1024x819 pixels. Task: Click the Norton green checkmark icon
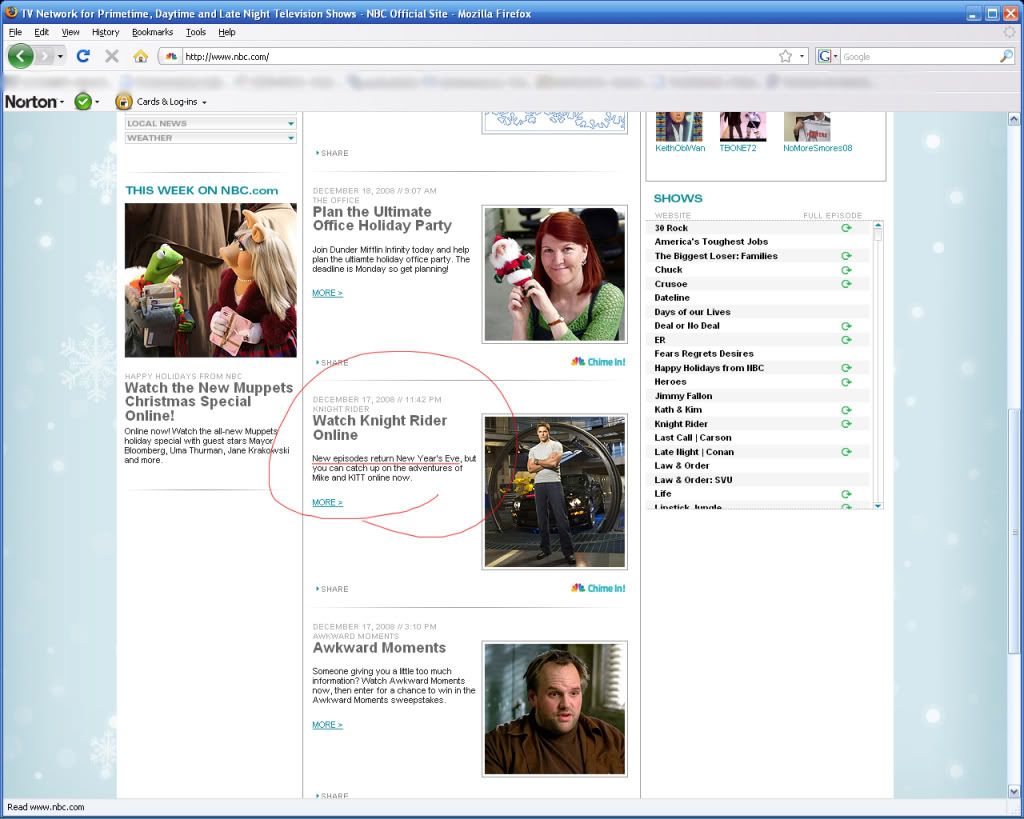[x=83, y=102]
